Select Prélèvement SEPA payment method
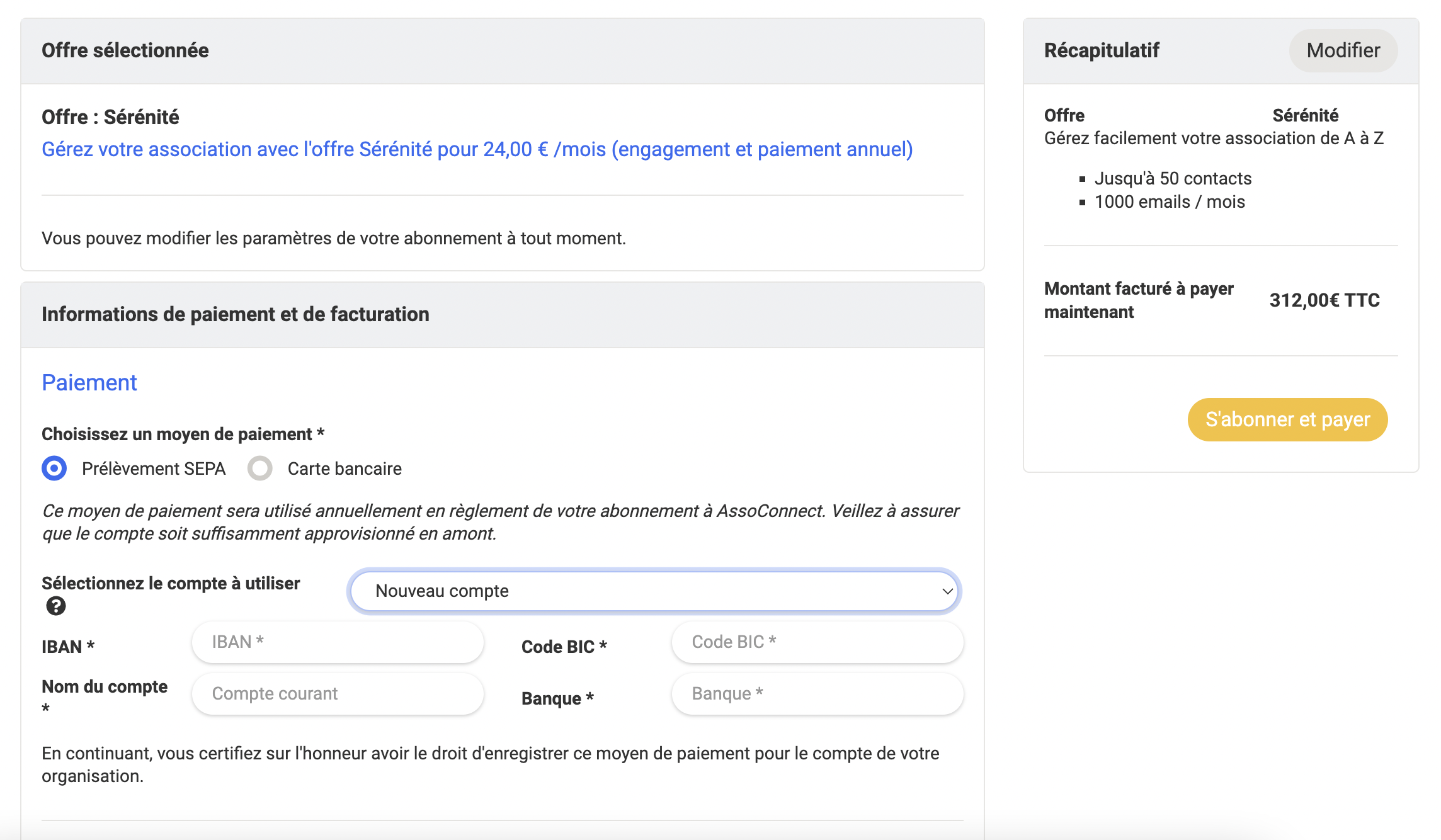 click(54, 468)
